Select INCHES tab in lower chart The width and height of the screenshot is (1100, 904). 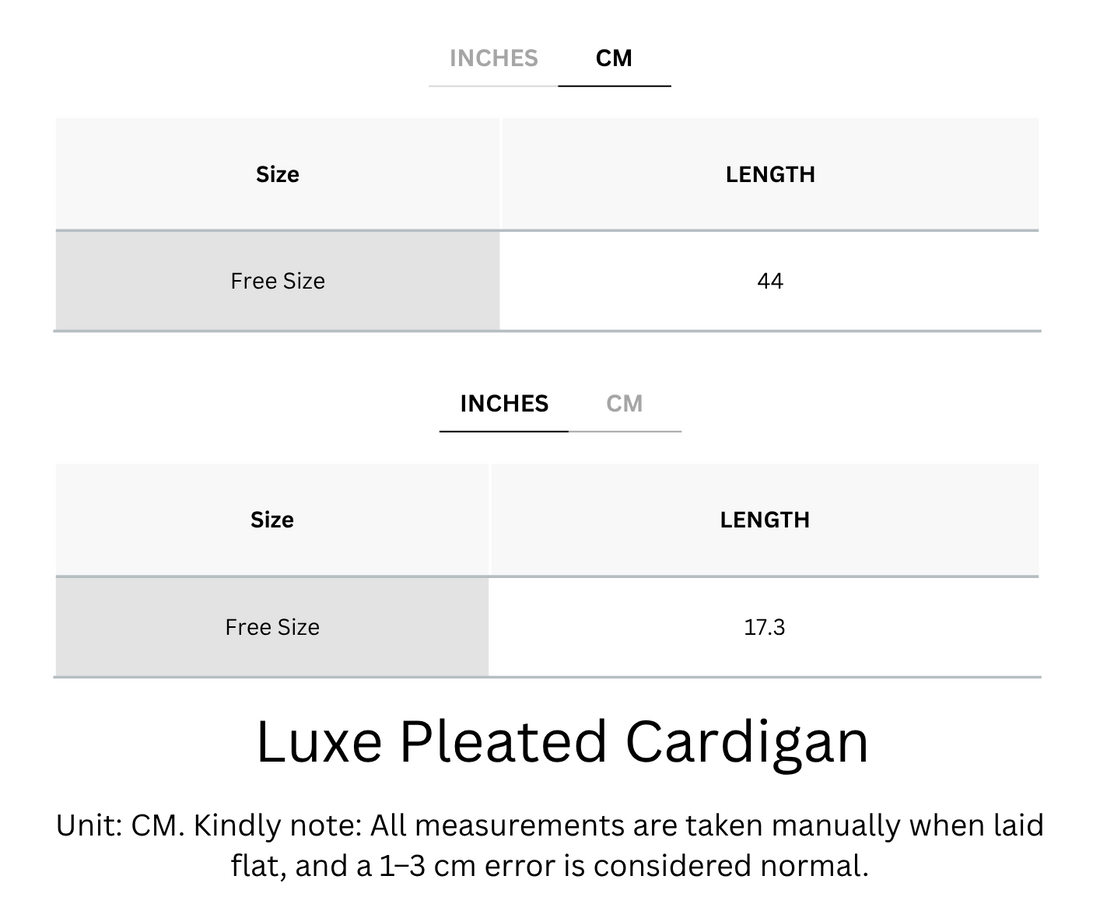(x=504, y=404)
